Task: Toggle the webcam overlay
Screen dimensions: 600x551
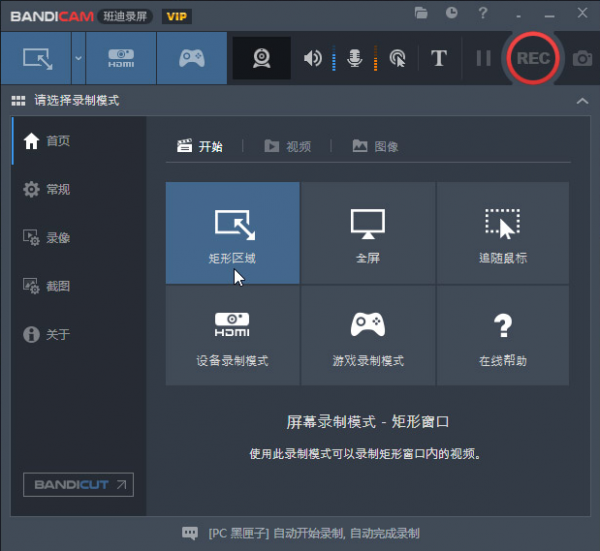Action: [x=261, y=58]
